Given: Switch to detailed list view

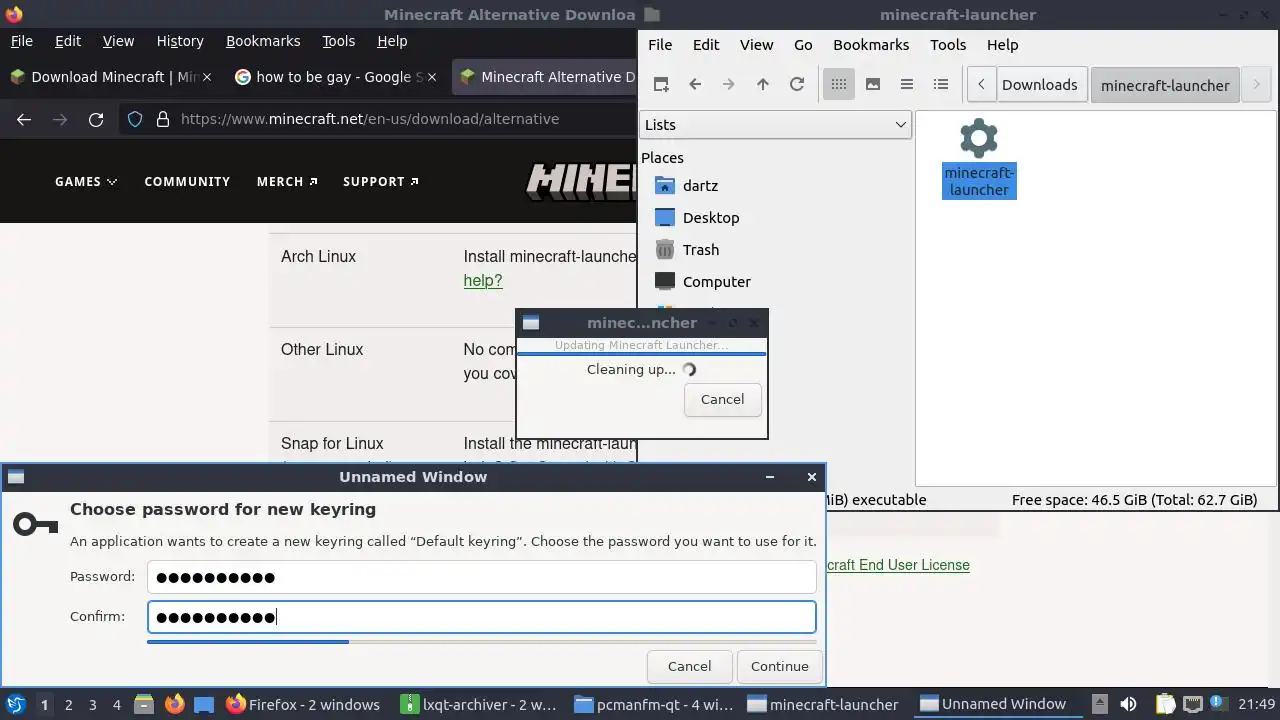Looking at the screenshot, I should (x=941, y=85).
